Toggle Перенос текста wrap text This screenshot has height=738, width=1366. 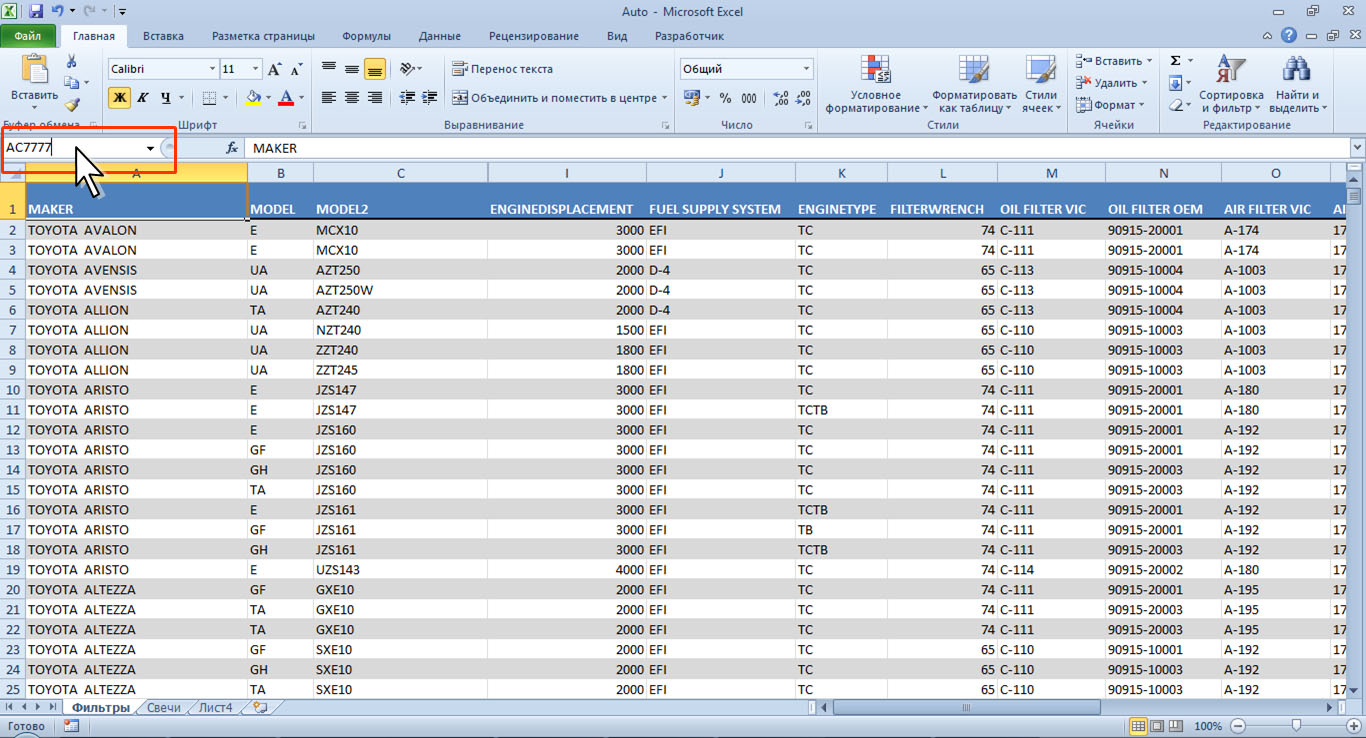click(502, 69)
